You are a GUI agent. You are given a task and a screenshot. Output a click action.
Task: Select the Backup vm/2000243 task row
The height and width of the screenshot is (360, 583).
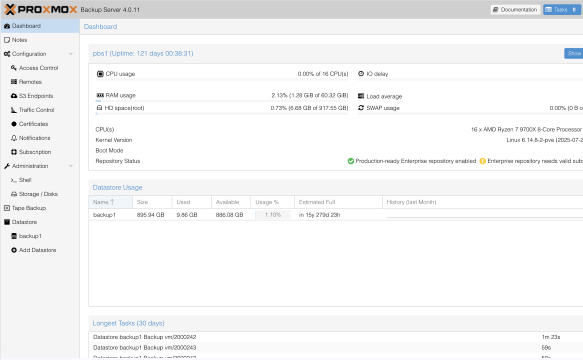336,347
